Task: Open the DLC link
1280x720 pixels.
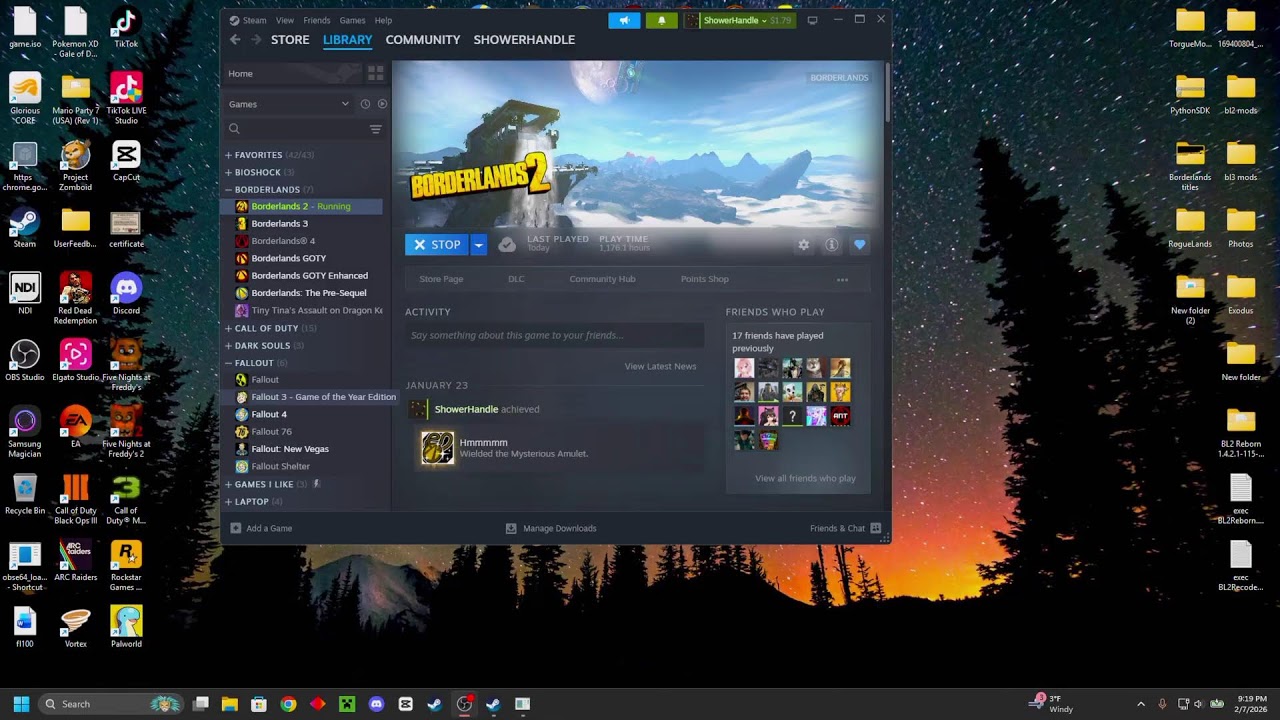Action: click(x=516, y=279)
